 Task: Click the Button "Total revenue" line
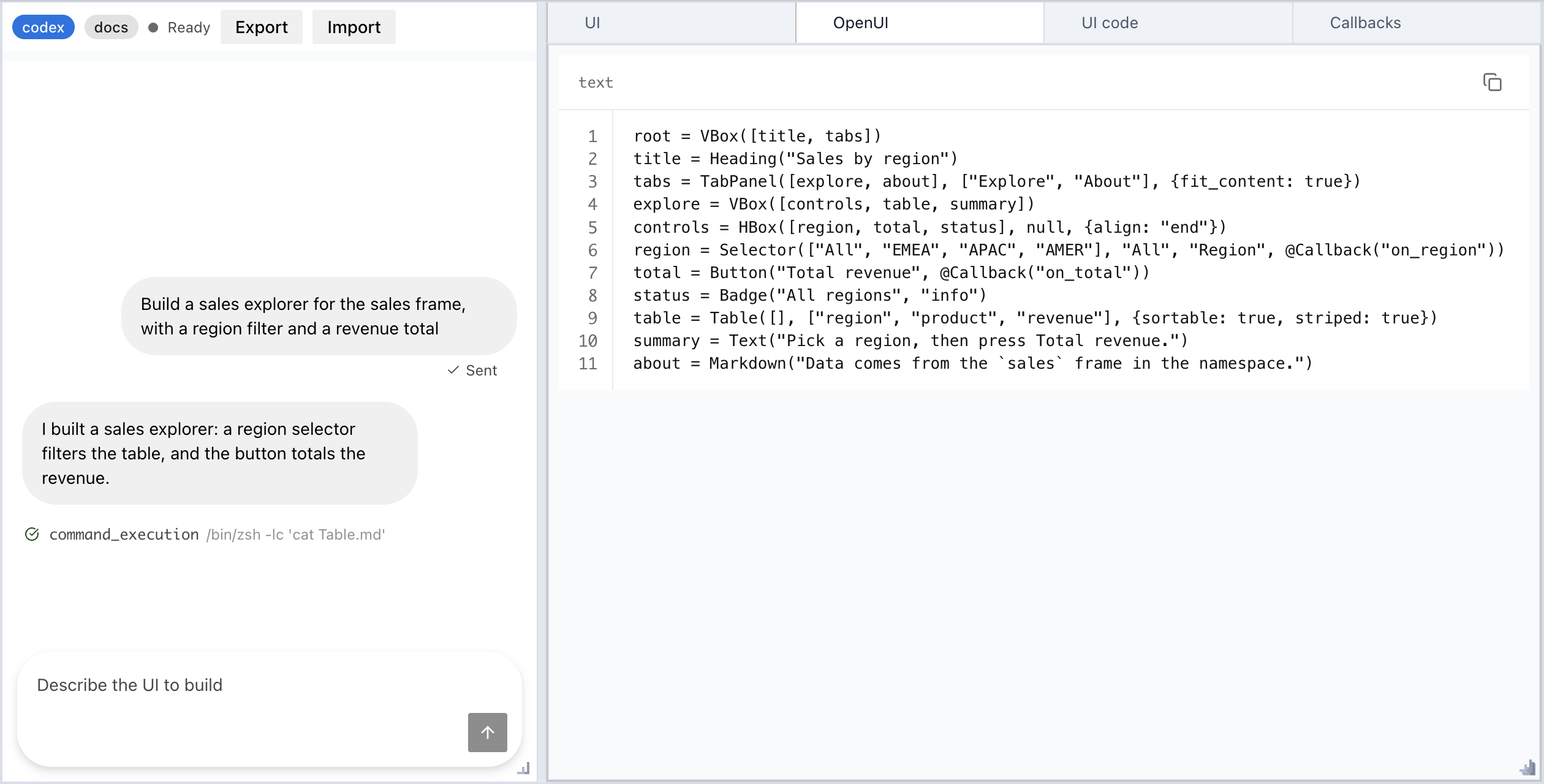[x=891, y=273]
